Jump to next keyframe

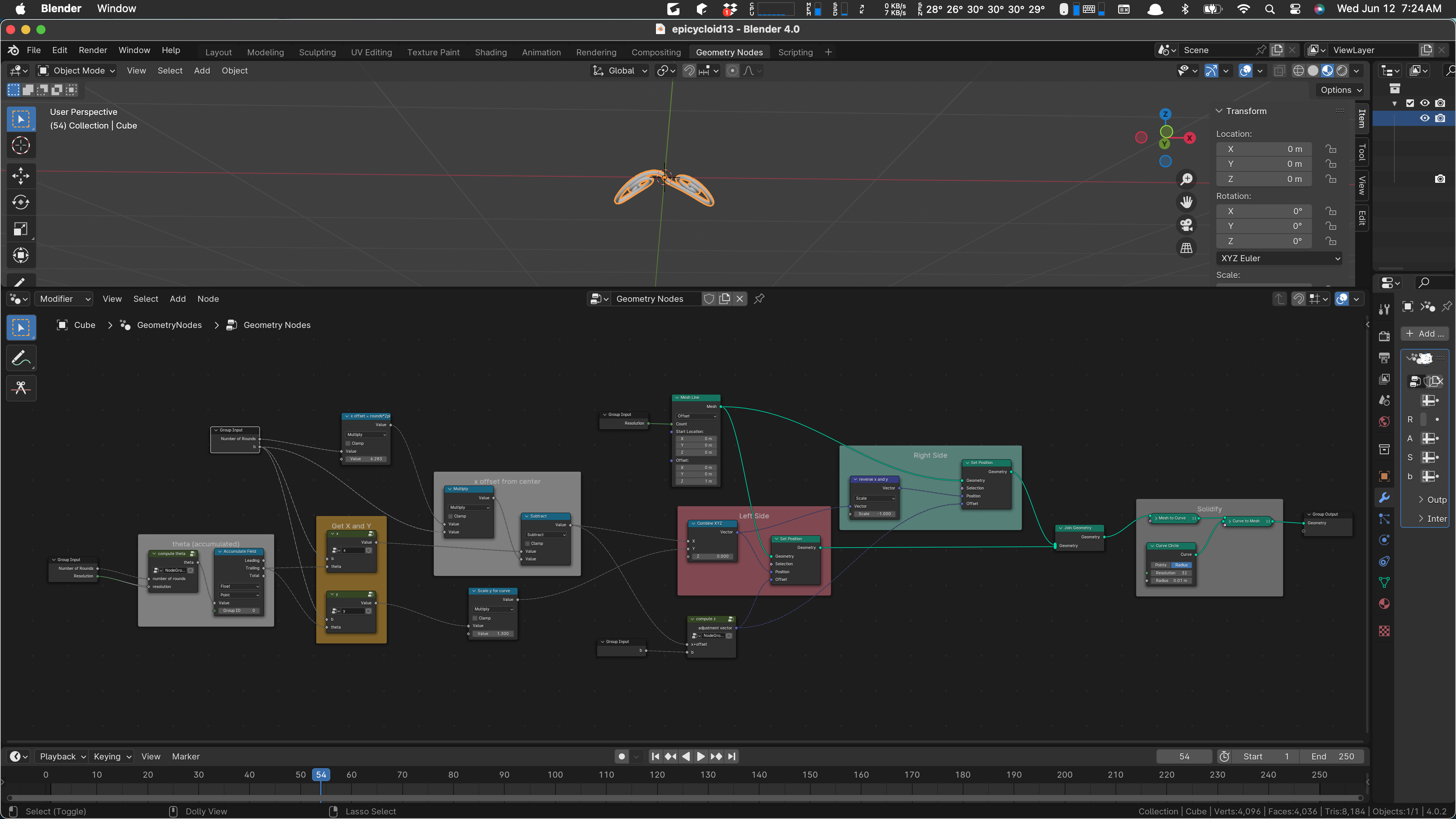(x=716, y=756)
